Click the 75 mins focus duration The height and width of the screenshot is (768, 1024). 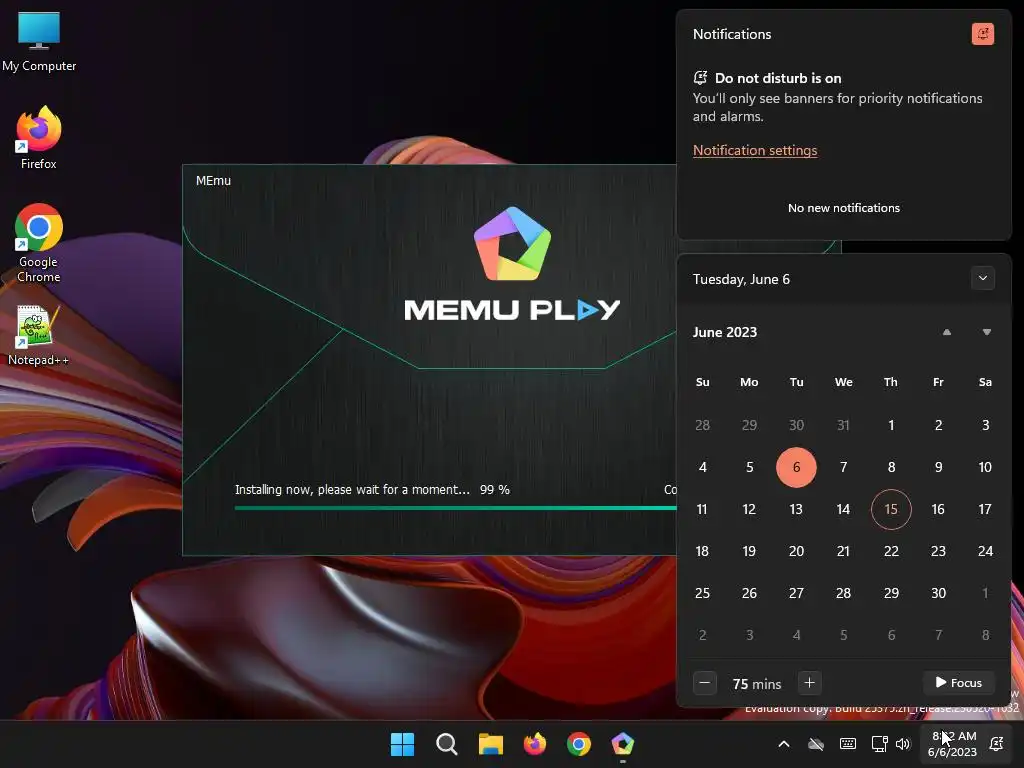757,684
